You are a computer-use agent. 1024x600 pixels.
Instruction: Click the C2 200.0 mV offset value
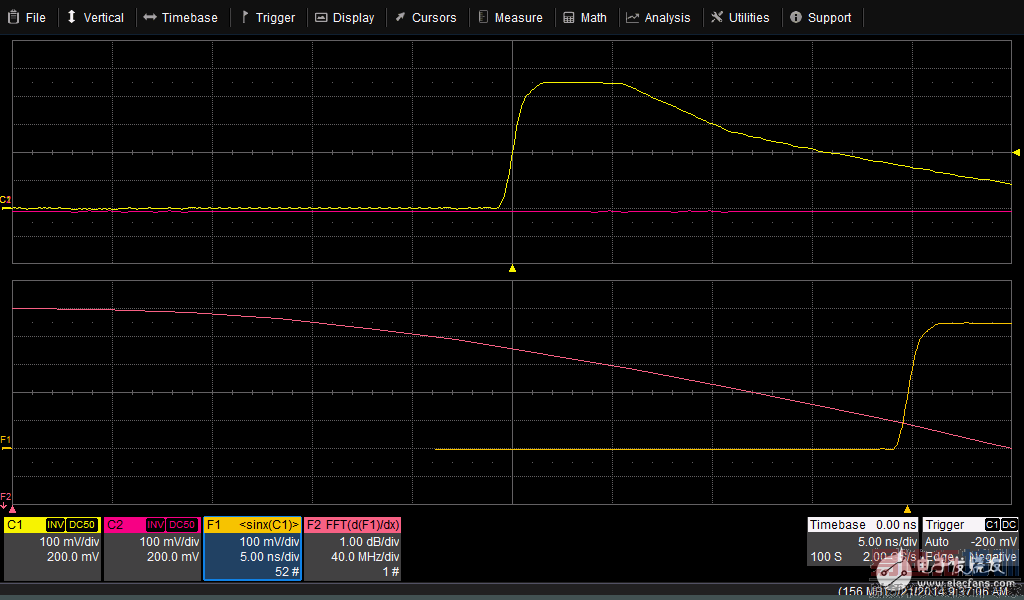point(173,557)
